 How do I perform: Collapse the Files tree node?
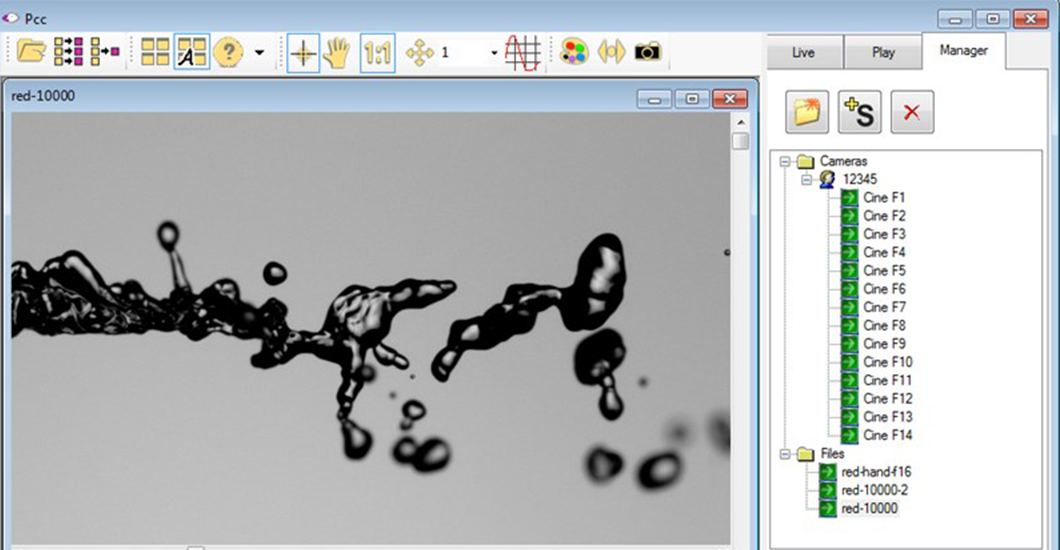[x=785, y=454]
